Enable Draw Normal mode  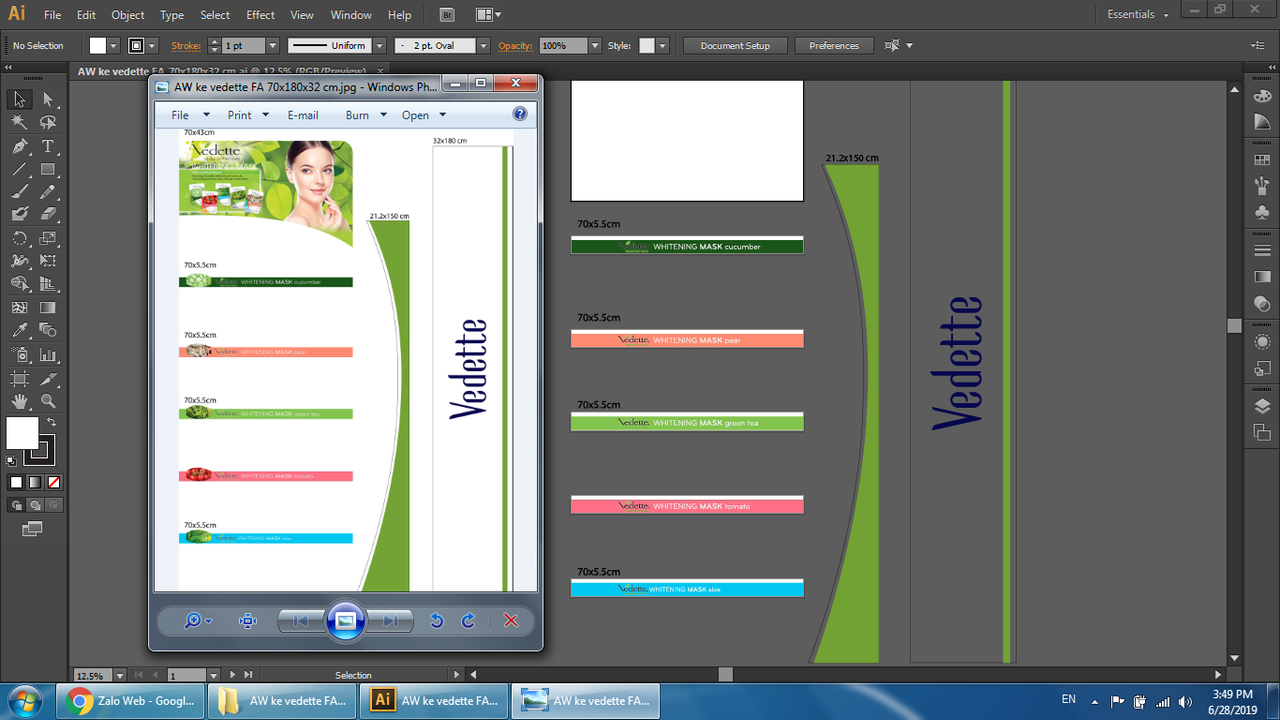point(16,505)
